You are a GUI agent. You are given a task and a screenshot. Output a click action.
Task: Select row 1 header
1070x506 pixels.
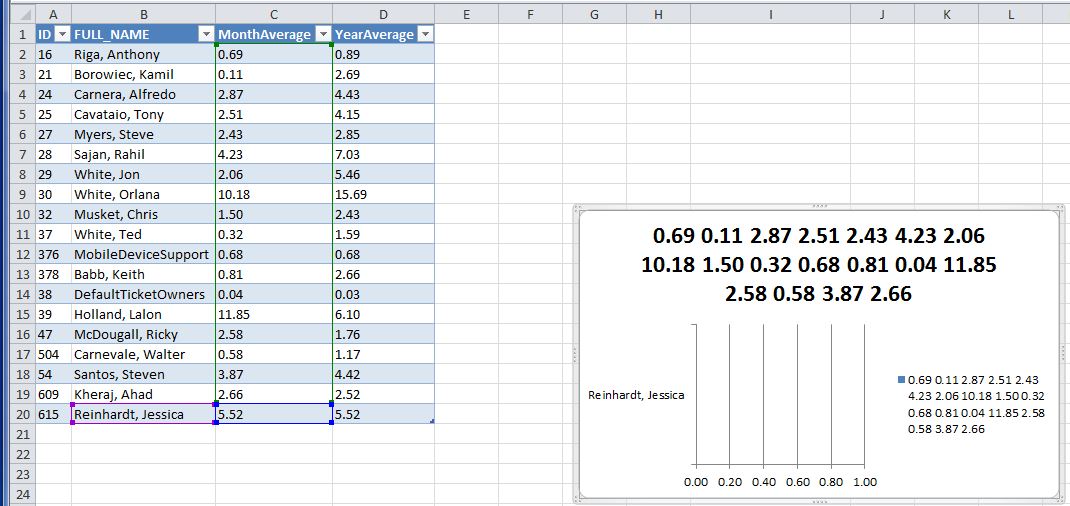[x=21, y=35]
